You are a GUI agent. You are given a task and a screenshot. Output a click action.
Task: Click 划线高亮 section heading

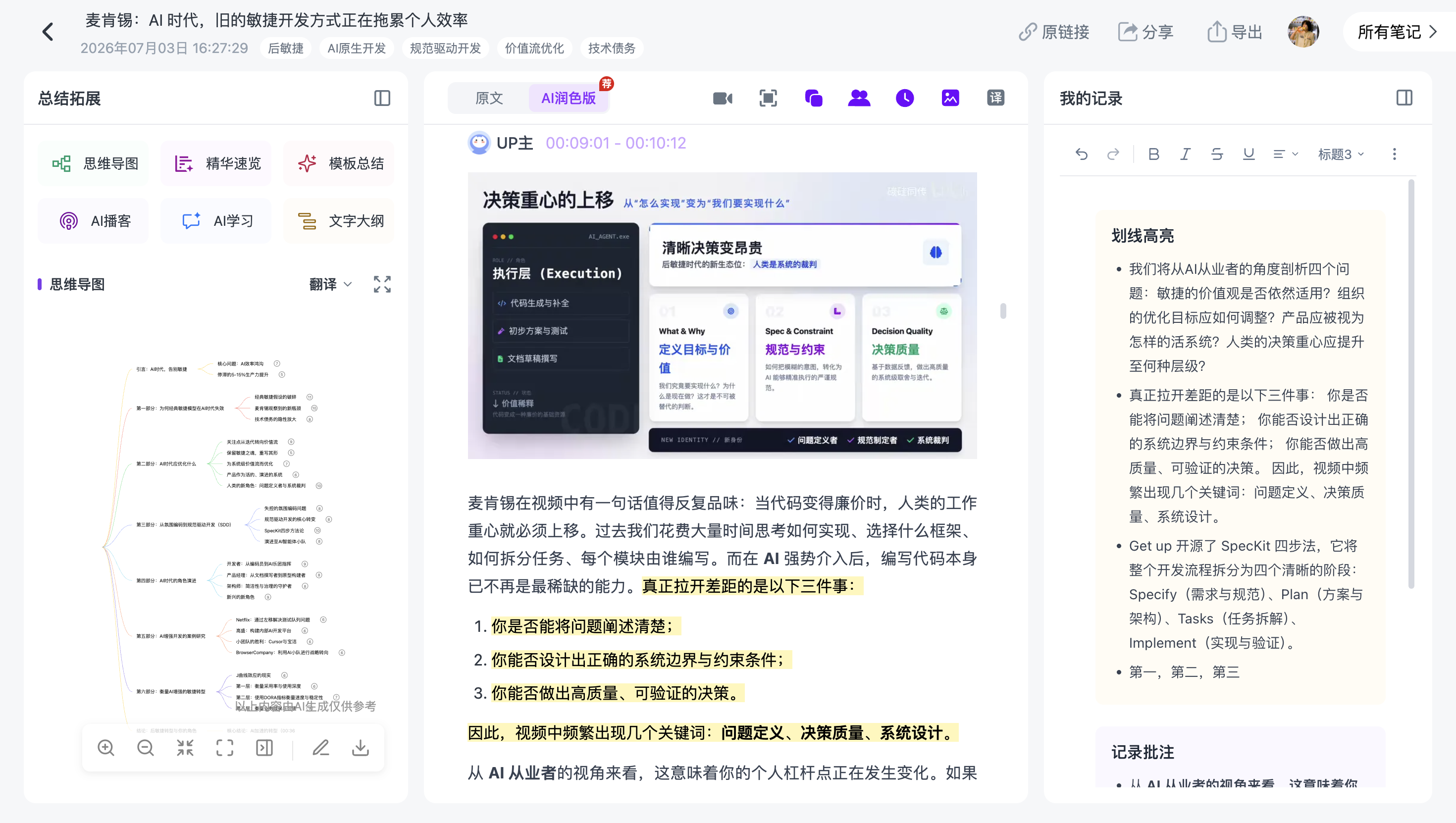point(1143,236)
